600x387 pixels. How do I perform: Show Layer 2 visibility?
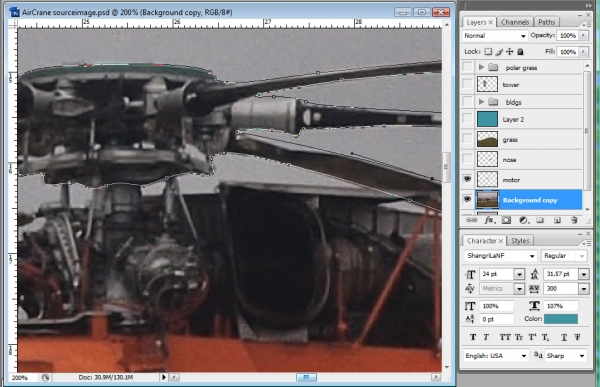467,119
